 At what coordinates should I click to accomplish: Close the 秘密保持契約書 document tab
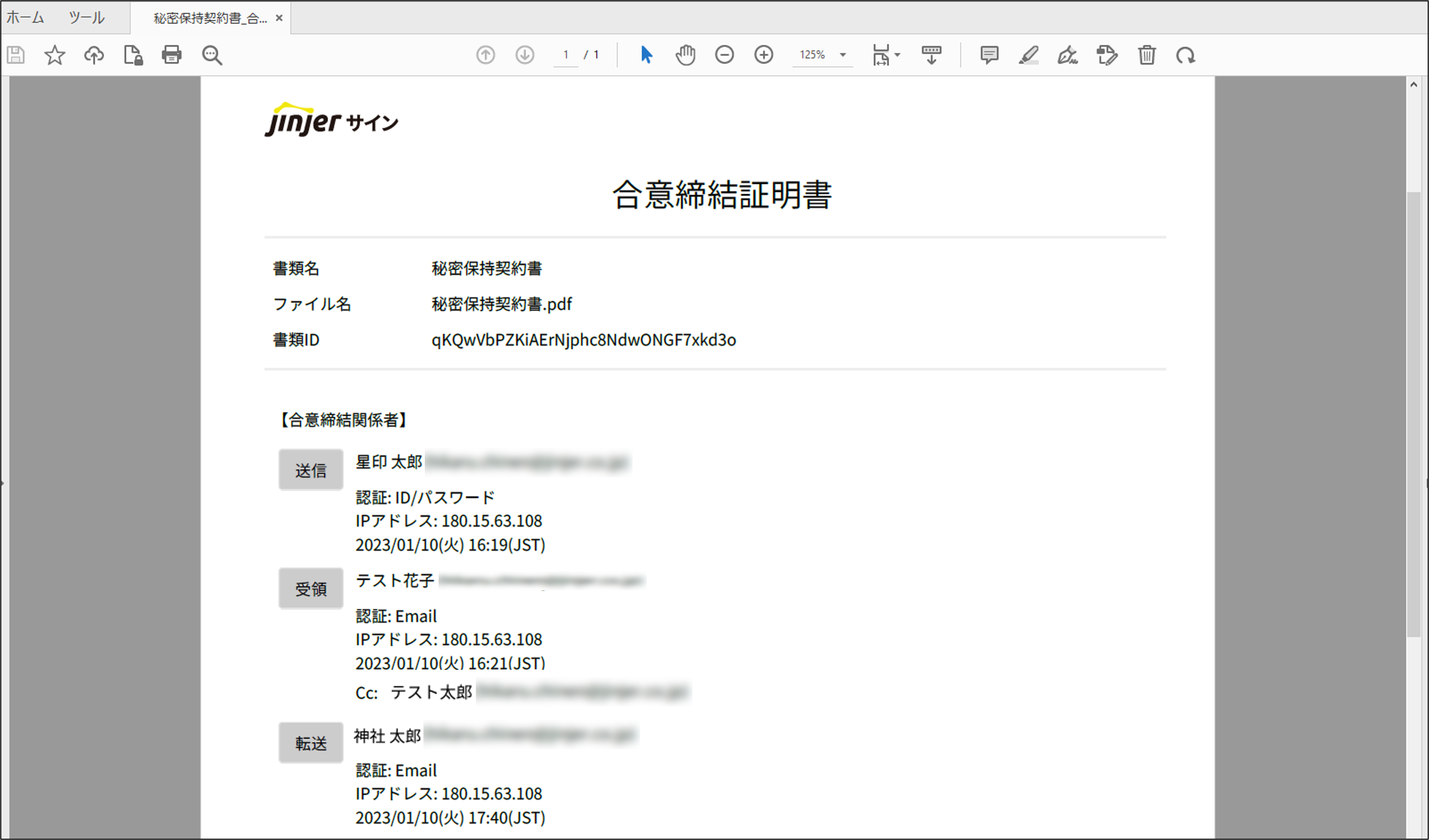click(279, 18)
